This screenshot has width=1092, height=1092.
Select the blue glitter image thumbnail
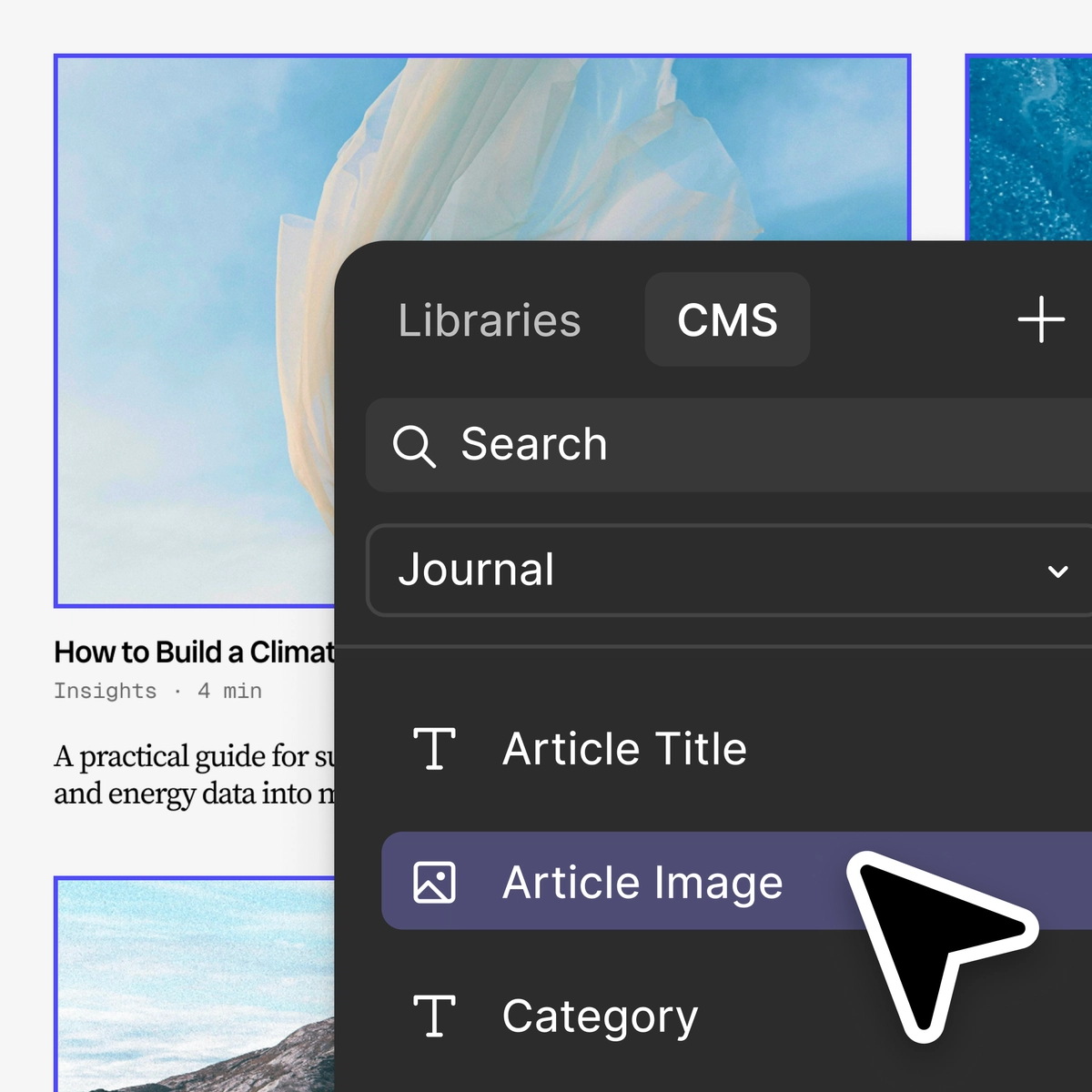coord(1028,147)
